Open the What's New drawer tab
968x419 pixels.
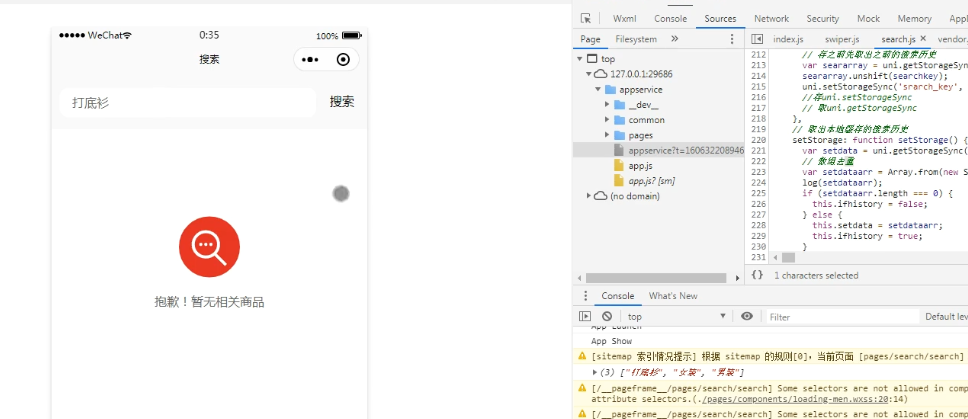pyautogui.click(x=673, y=296)
